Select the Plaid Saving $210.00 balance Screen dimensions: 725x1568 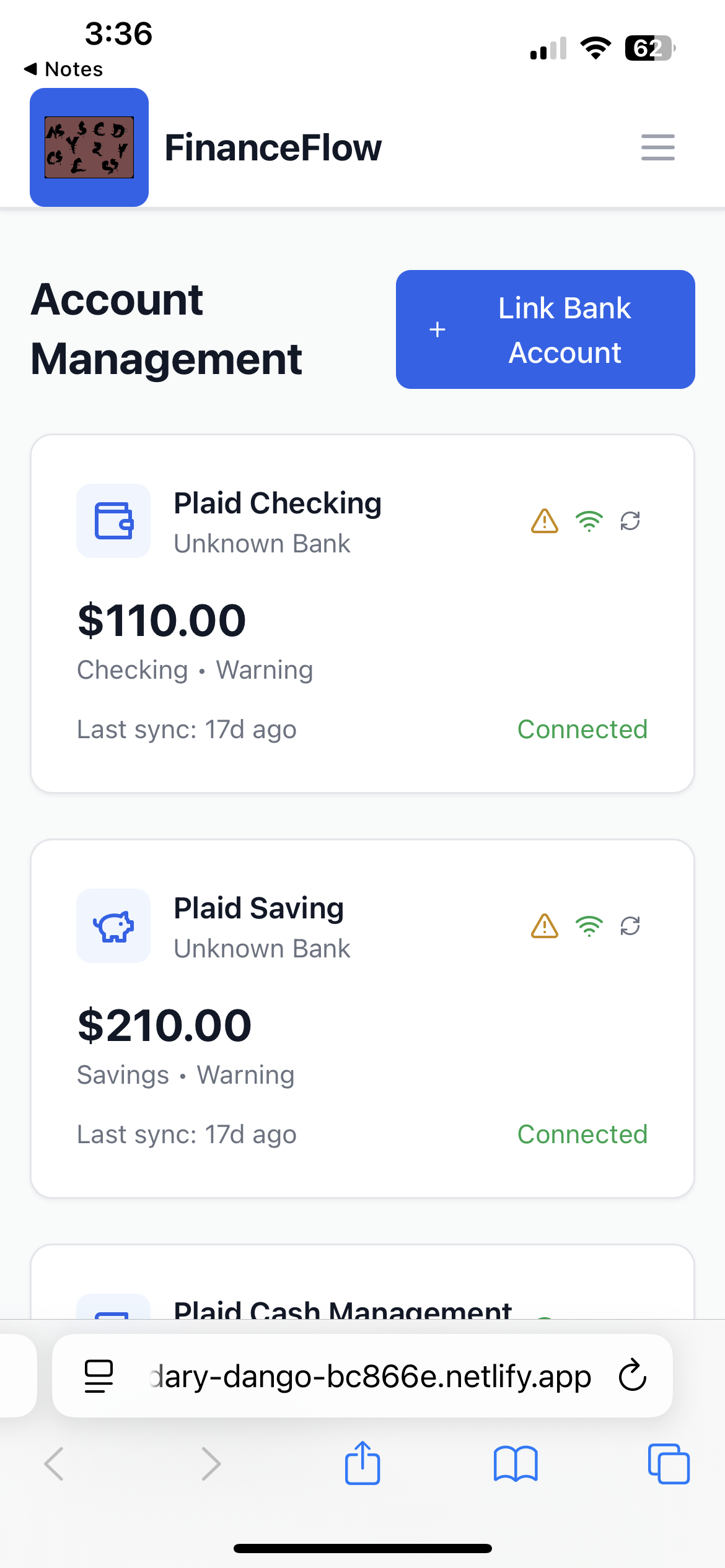(x=165, y=1026)
